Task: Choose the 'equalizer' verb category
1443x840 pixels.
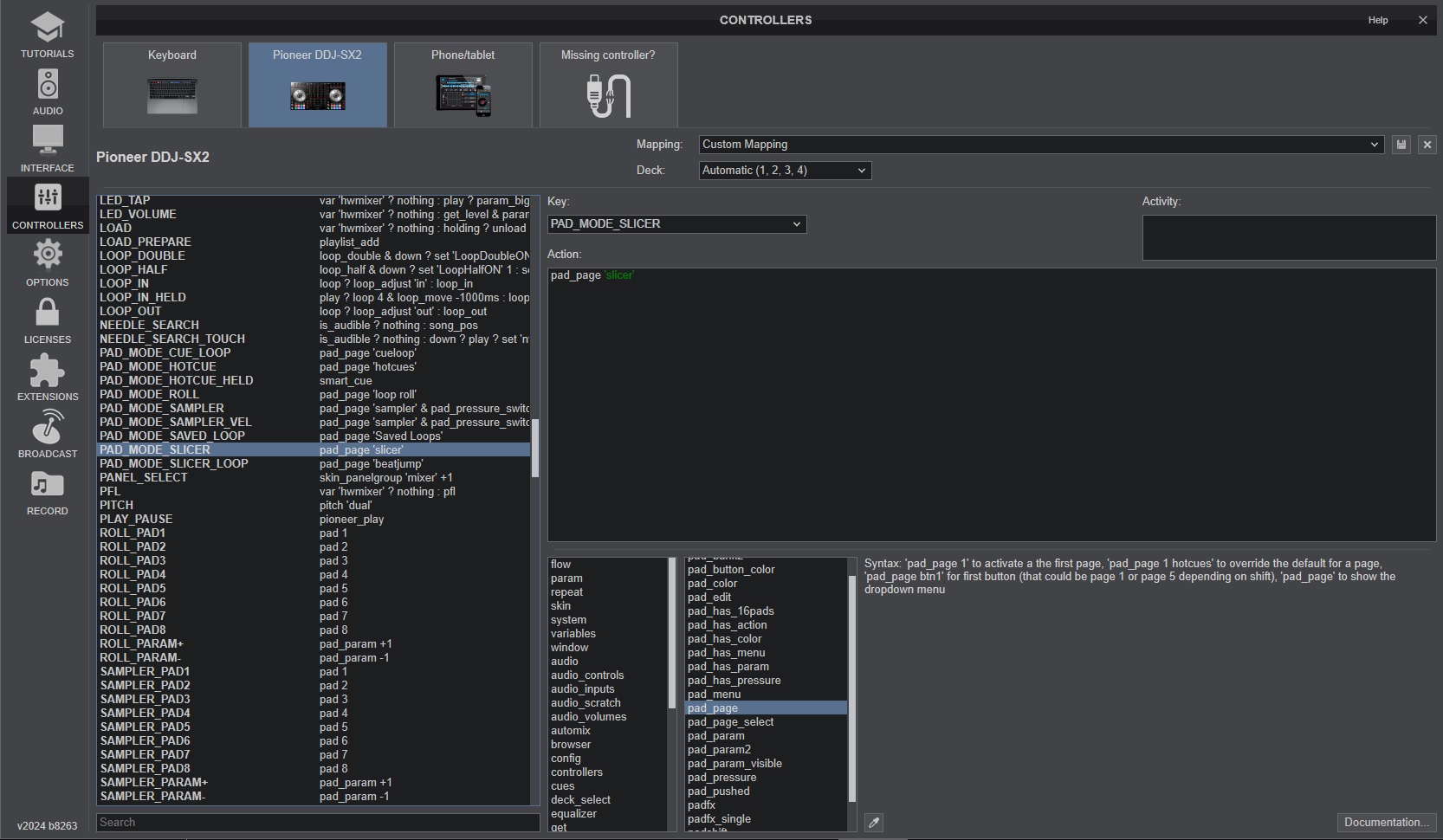Action: 608,814
